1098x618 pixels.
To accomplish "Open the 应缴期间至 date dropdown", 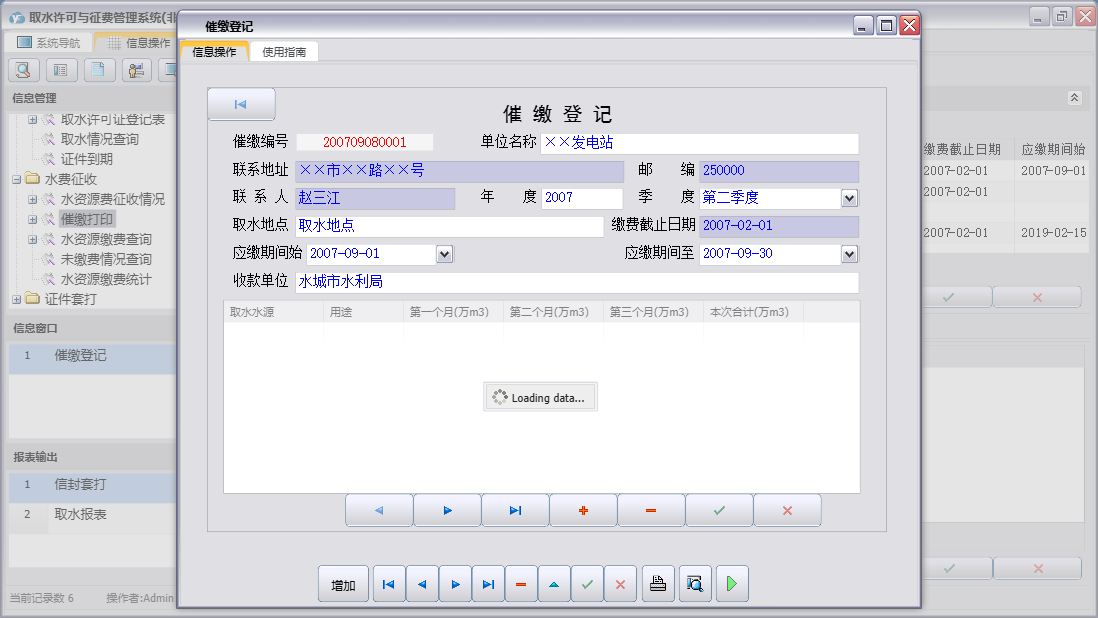I will [849, 254].
